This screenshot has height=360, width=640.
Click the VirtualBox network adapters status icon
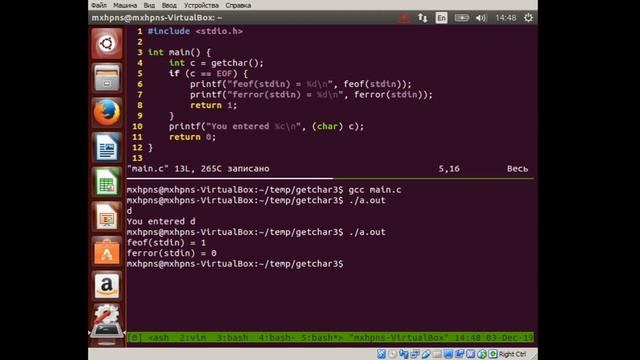415,354
